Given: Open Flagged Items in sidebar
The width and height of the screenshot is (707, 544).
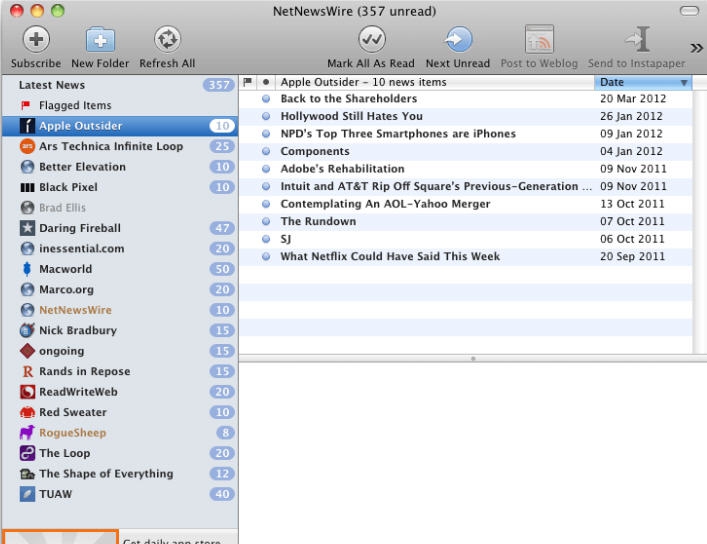Looking at the screenshot, I should [120, 105].
